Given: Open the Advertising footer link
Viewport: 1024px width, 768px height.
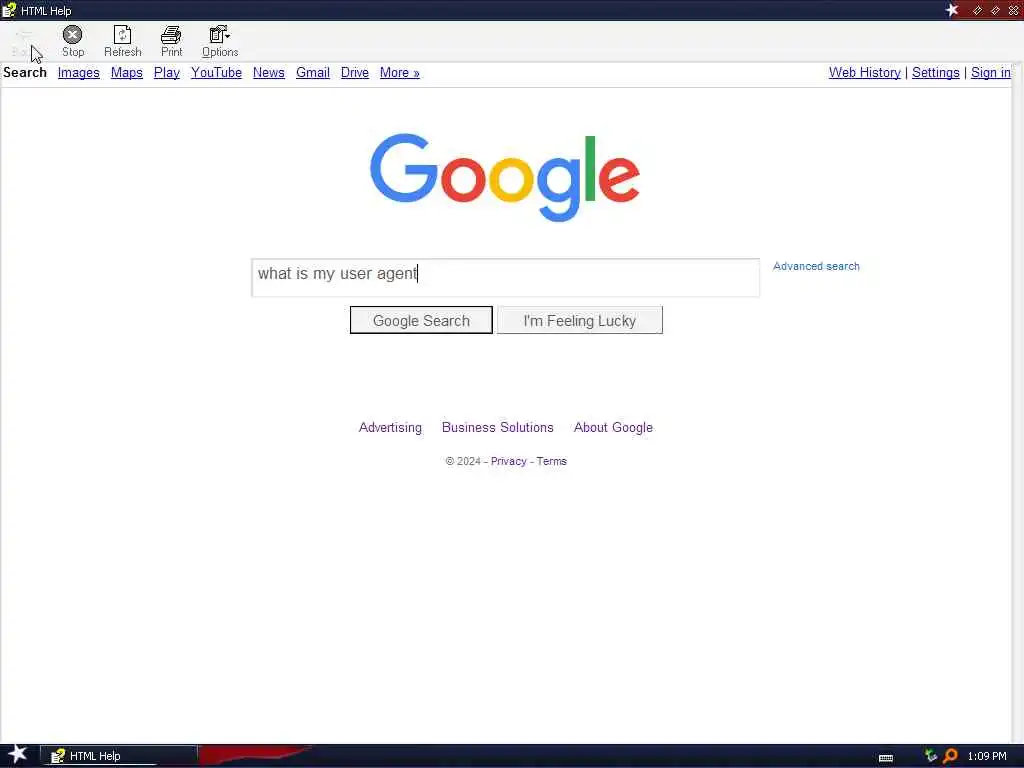Looking at the screenshot, I should [390, 427].
